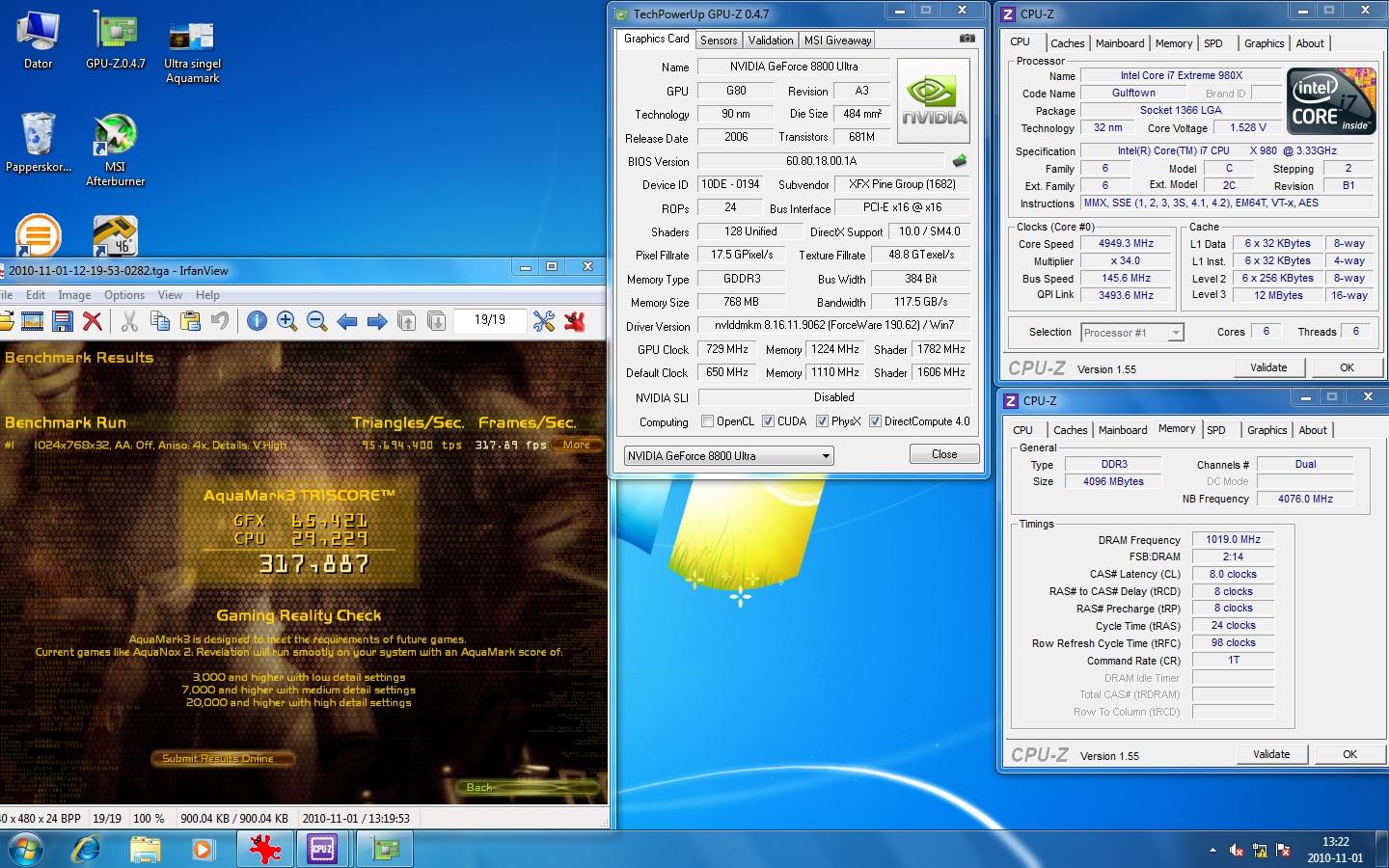Go to previous image with blue left arrow
This screenshot has width=1389, height=868.
(x=347, y=321)
